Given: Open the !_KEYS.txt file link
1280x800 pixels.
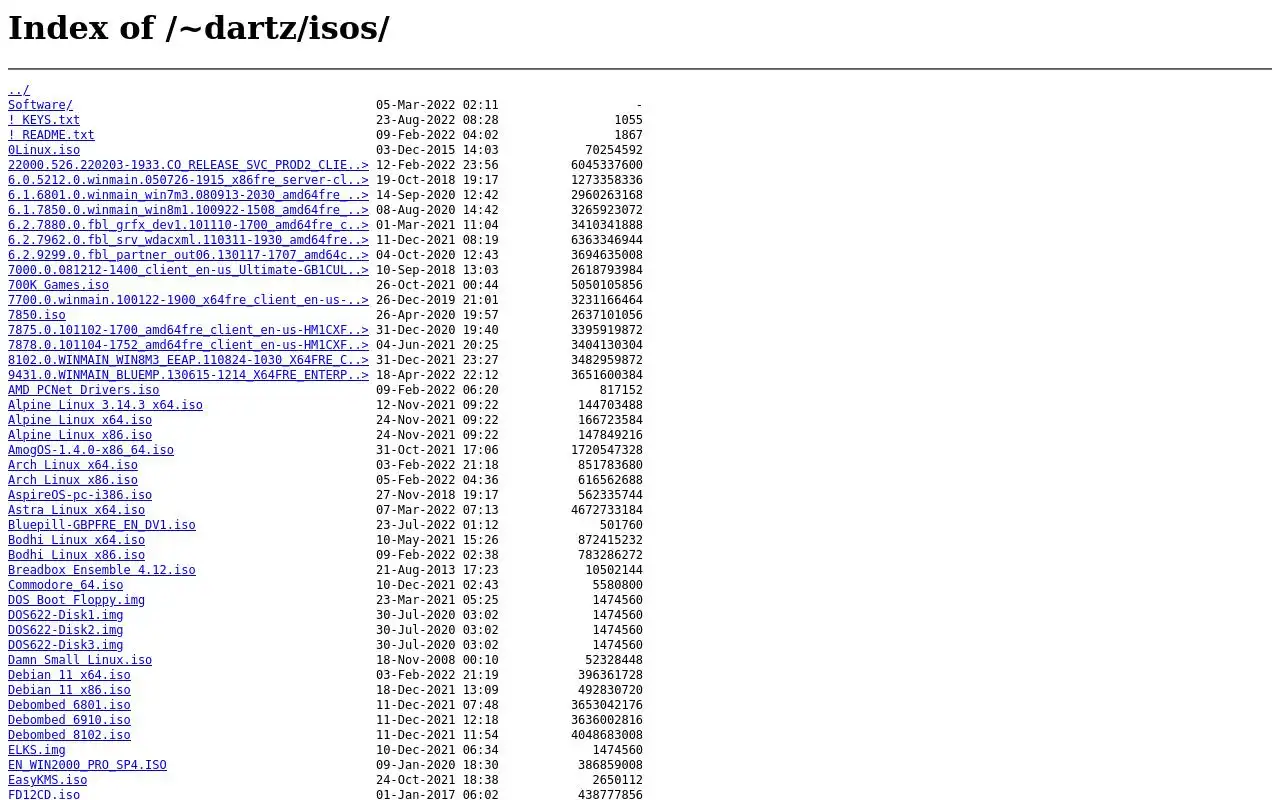Looking at the screenshot, I should [x=44, y=120].
